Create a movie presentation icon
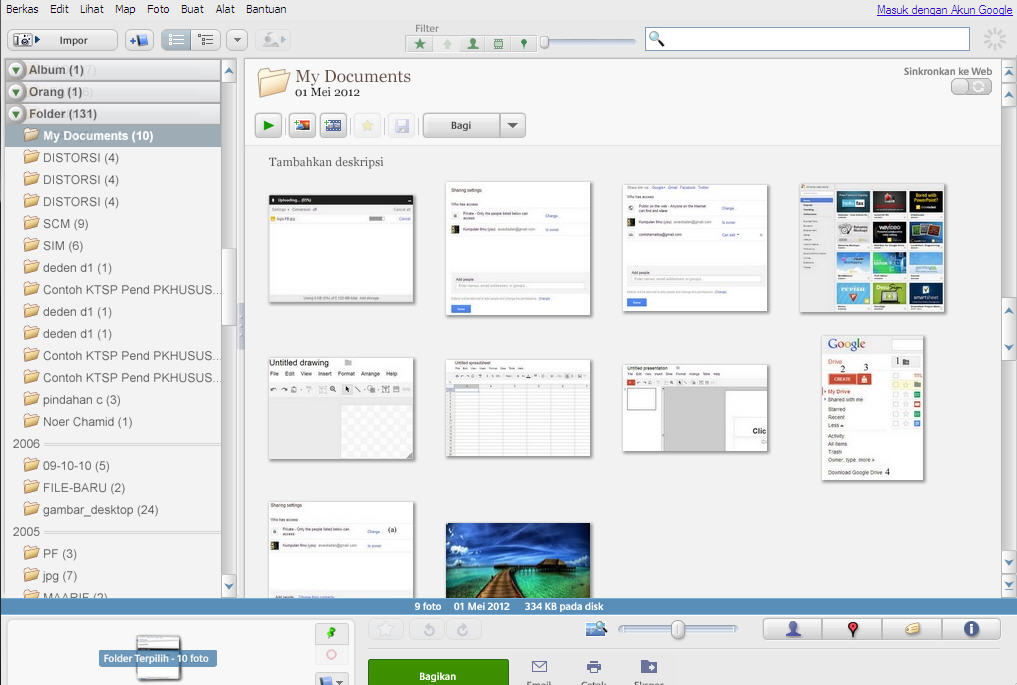This screenshot has width=1017, height=685. click(x=333, y=126)
